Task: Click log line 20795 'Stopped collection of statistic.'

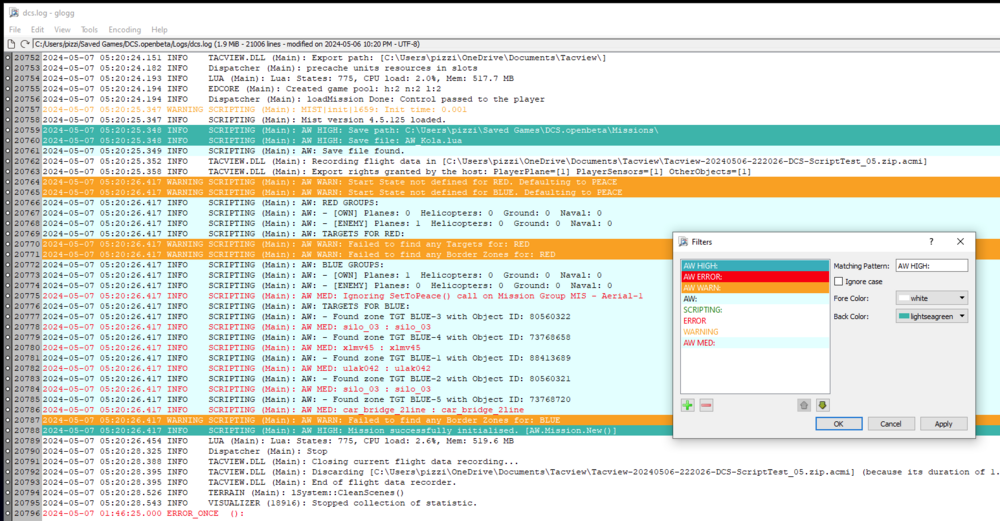Action: click(260, 503)
